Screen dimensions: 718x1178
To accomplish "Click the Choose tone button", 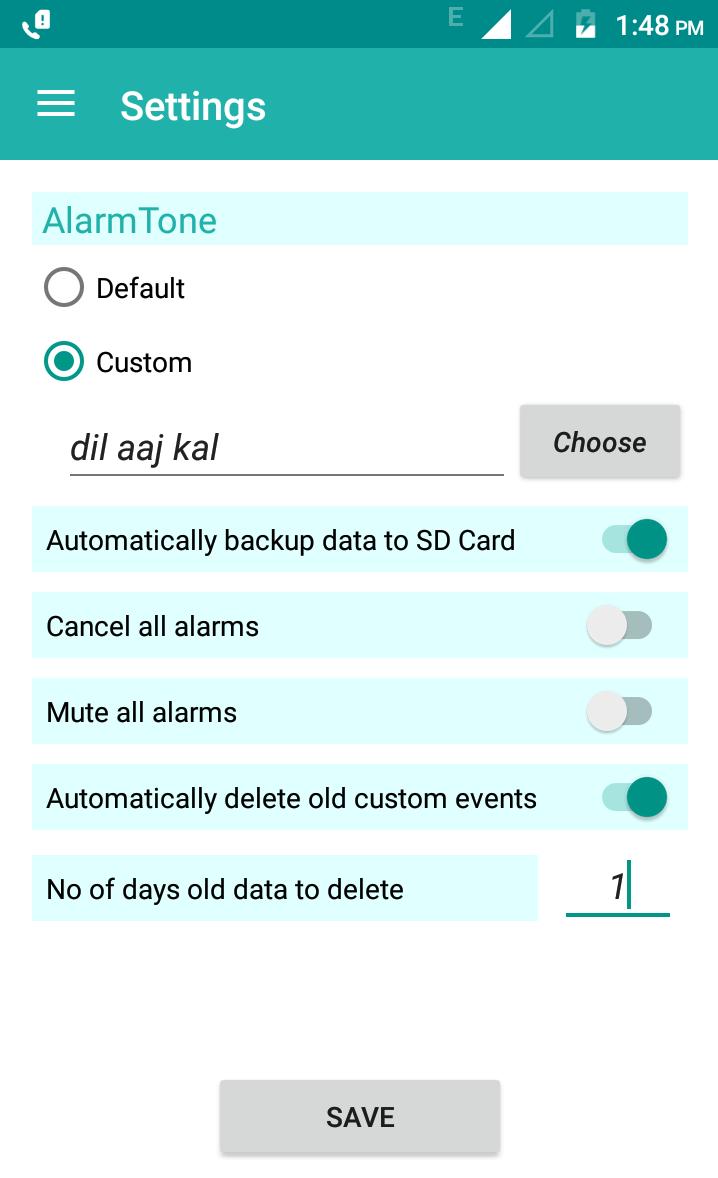I will pyautogui.click(x=600, y=442).
